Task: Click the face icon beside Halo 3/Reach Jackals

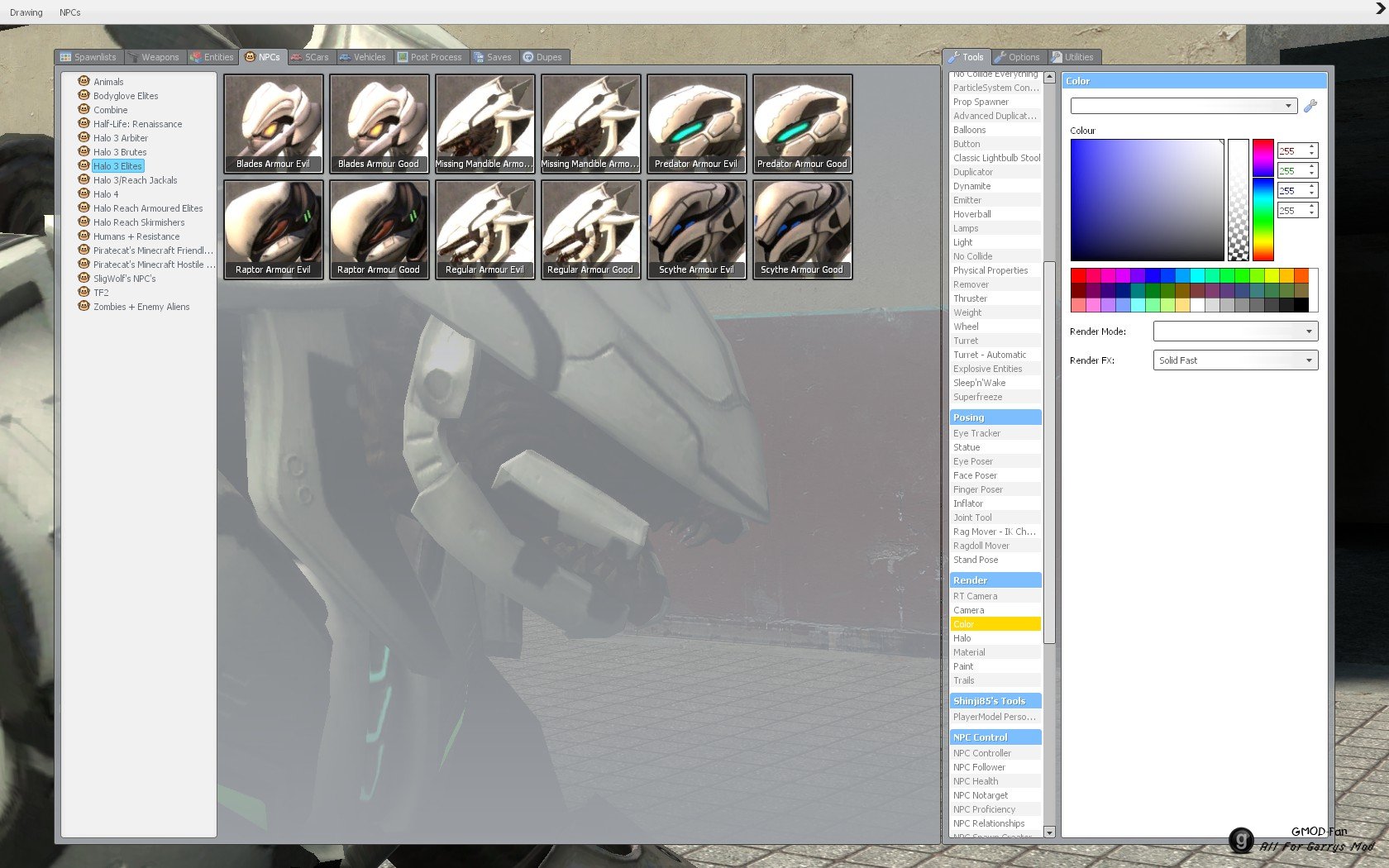Action: click(x=84, y=179)
